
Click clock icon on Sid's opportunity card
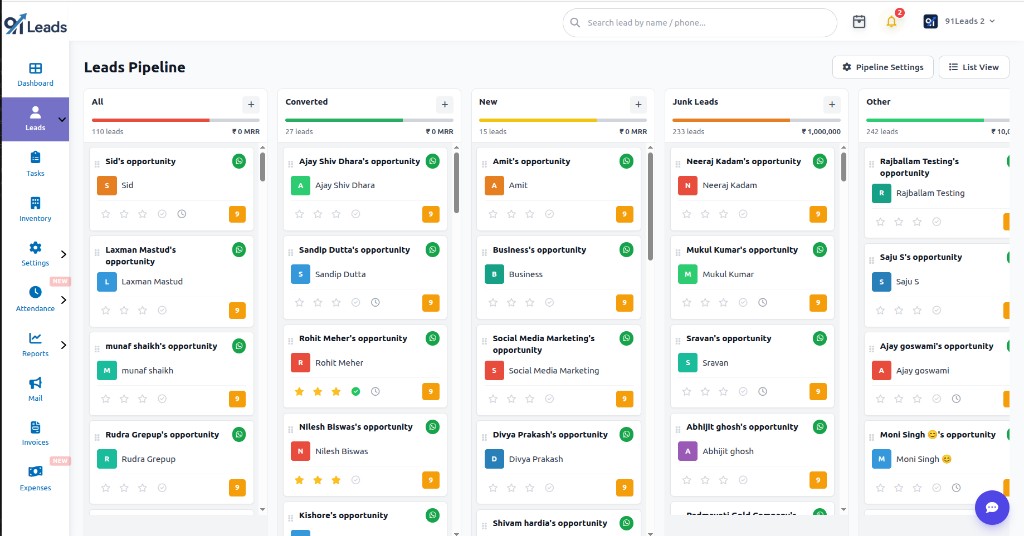click(182, 214)
